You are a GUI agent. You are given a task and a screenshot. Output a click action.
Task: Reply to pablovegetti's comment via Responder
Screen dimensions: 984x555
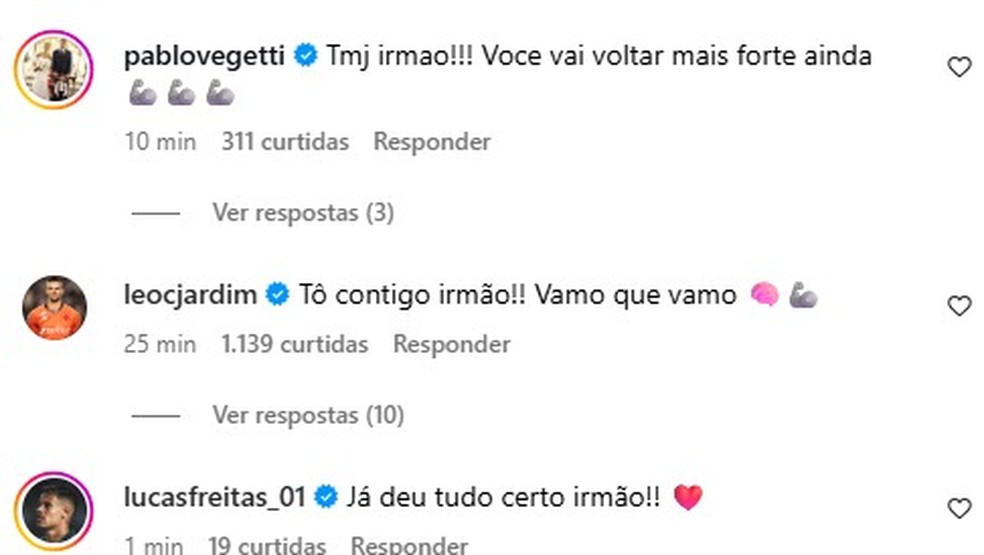[x=432, y=142]
